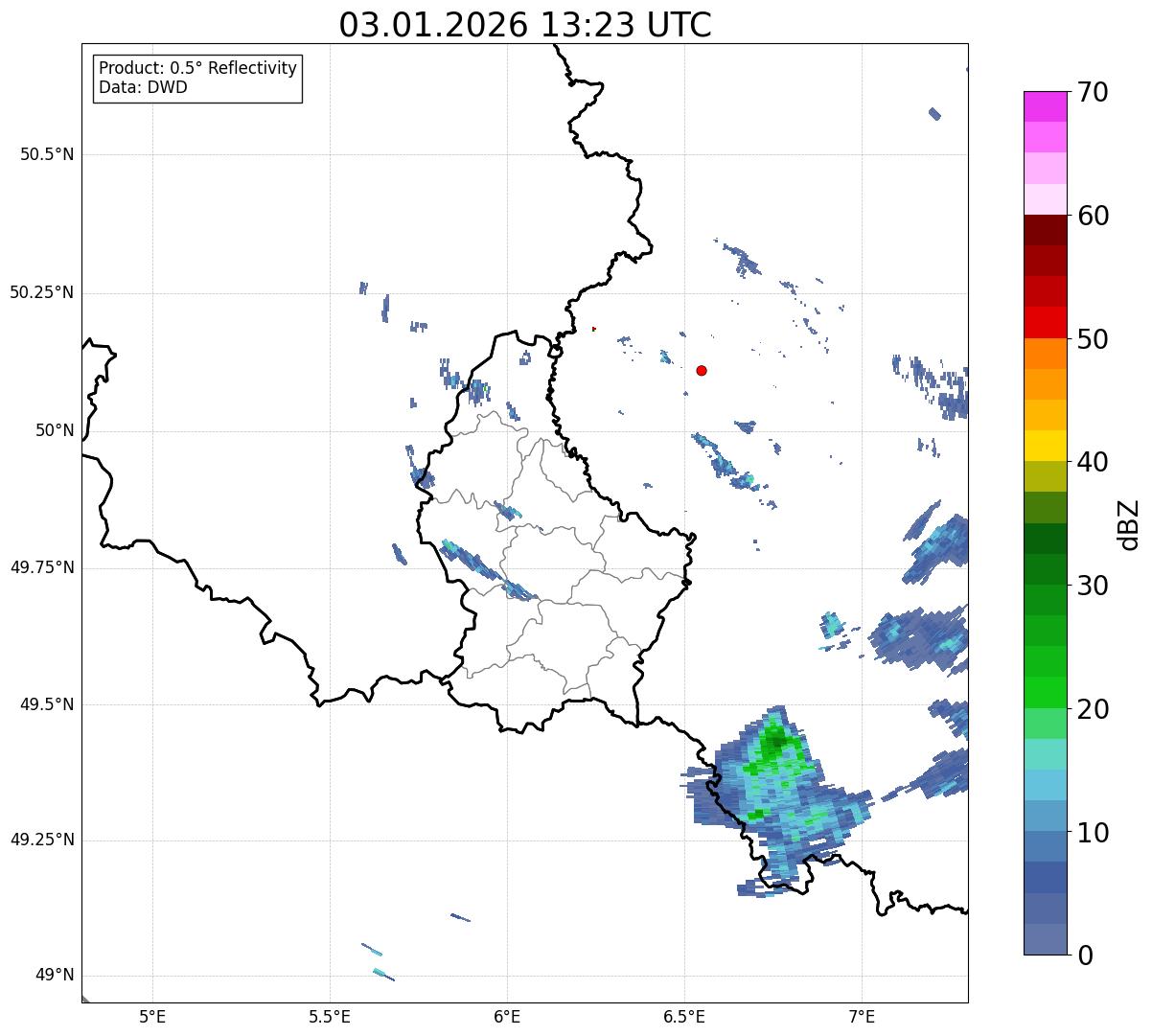Click the bright yellow colorbar swatch above 40

coord(1045,446)
